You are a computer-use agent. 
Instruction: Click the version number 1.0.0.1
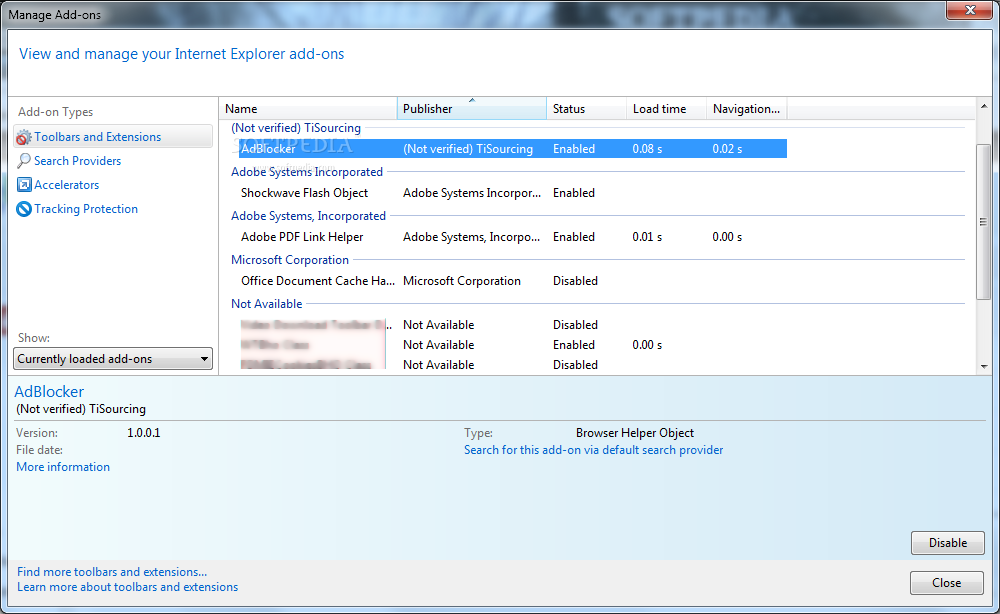coord(143,432)
